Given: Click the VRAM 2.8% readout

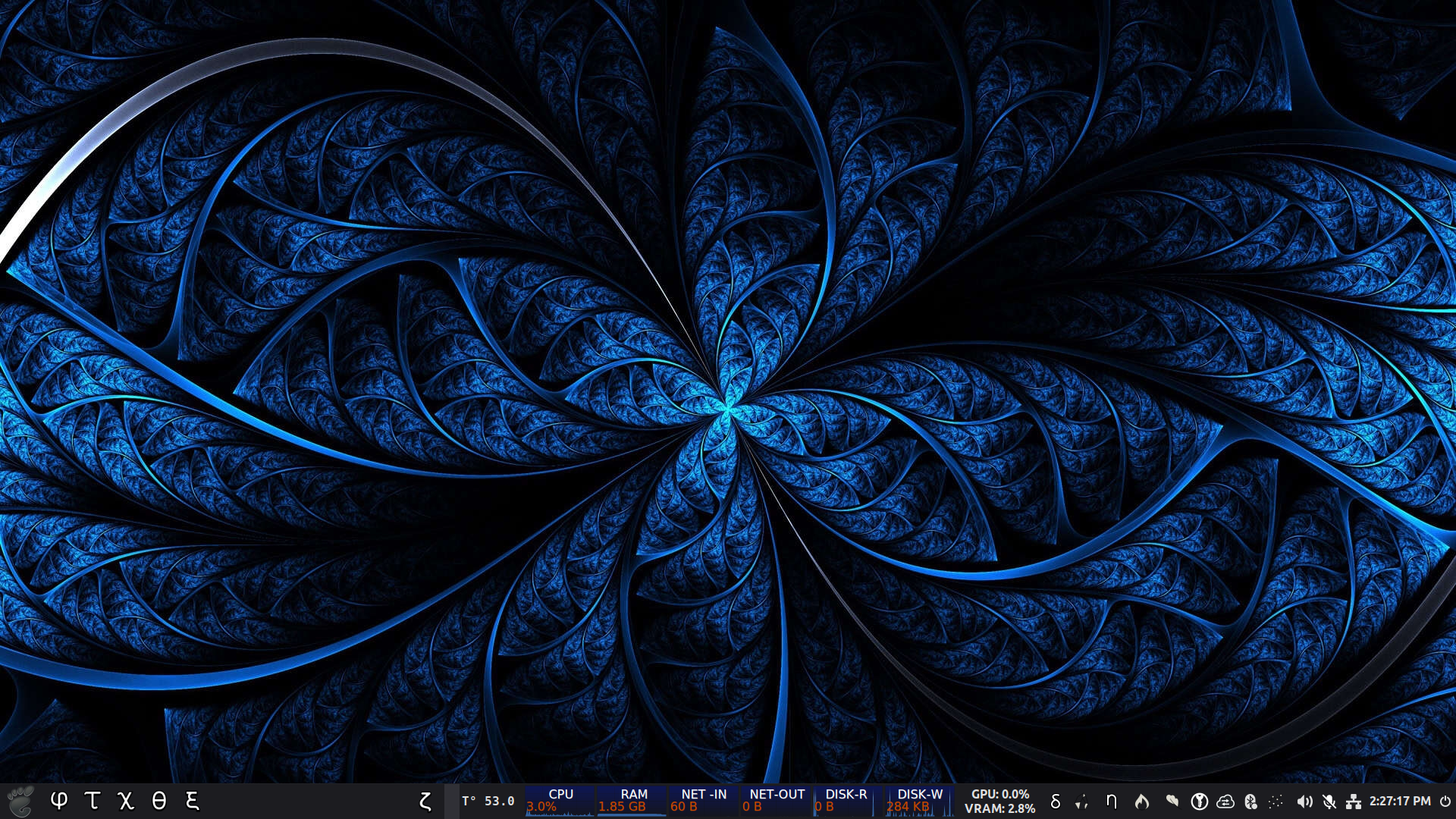Looking at the screenshot, I should (x=1000, y=809).
